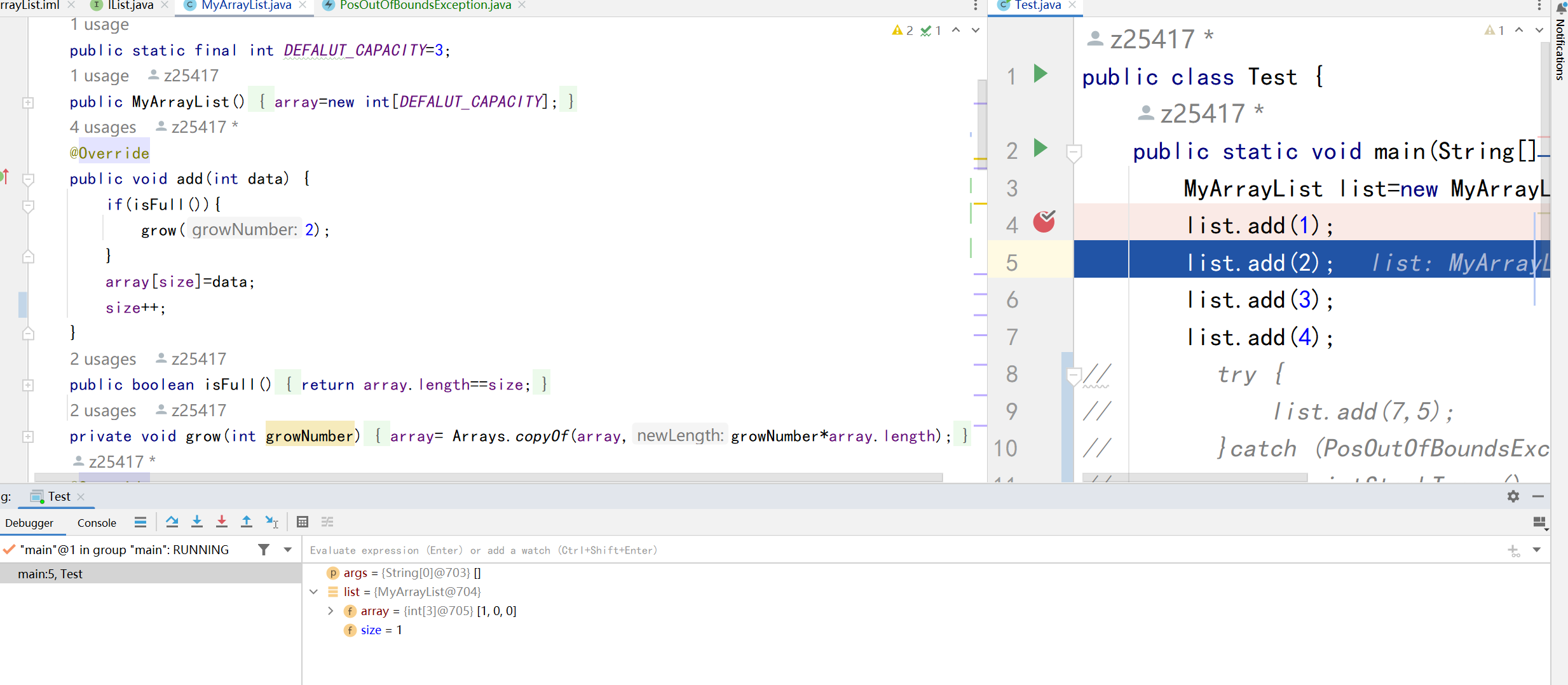Click the threads view lines icon

point(140,522)
